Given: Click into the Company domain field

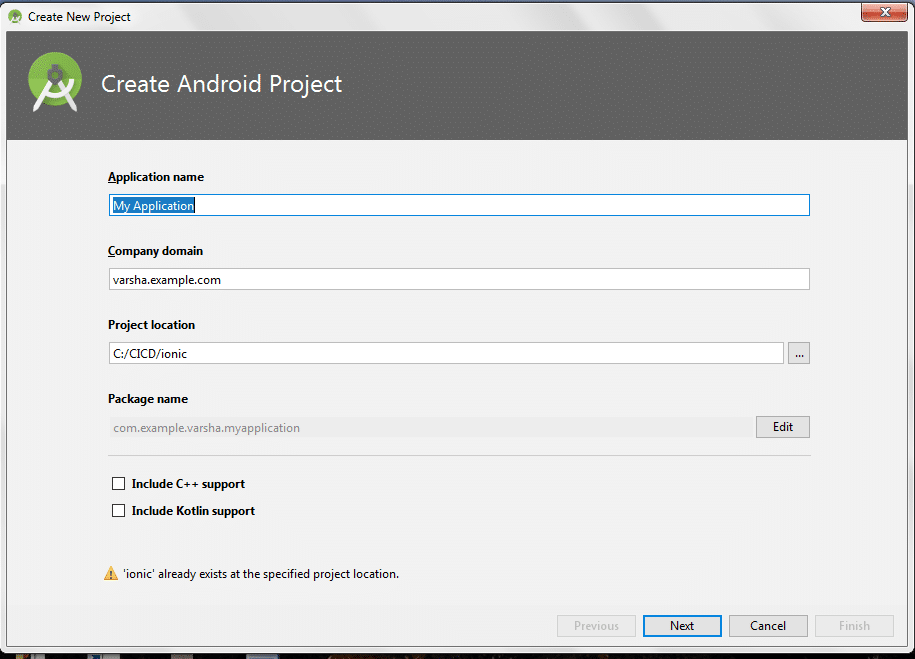Looking at the screenshot, I should pos(458,280).
